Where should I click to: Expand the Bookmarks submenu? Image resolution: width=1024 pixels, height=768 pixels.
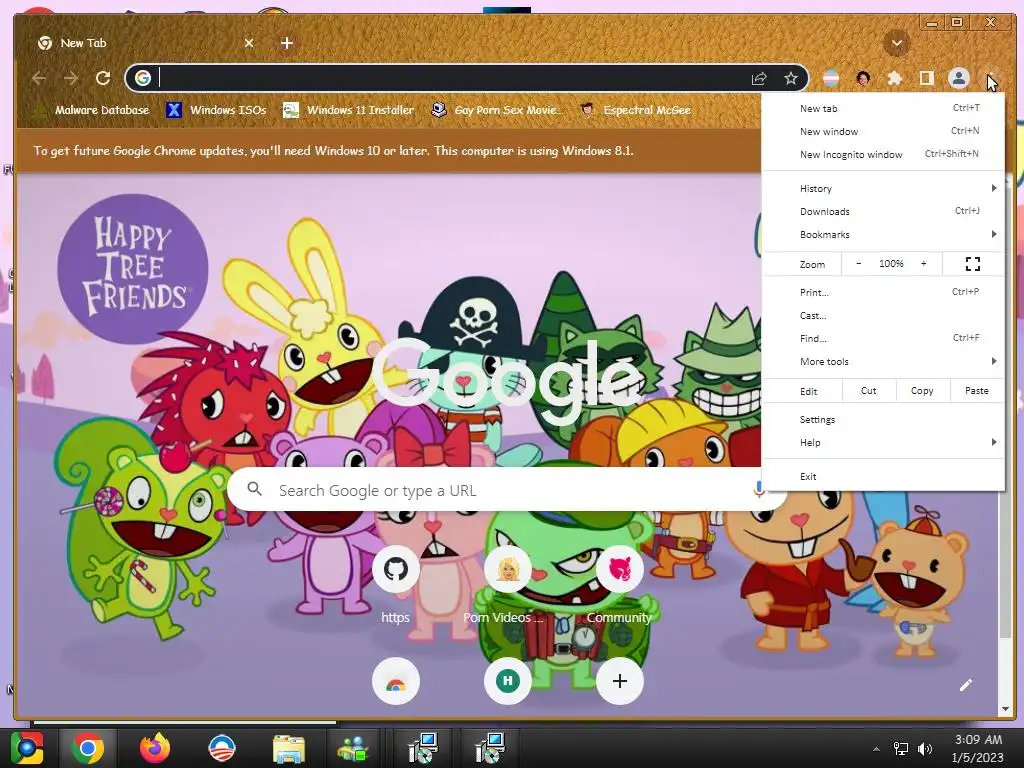883,234
